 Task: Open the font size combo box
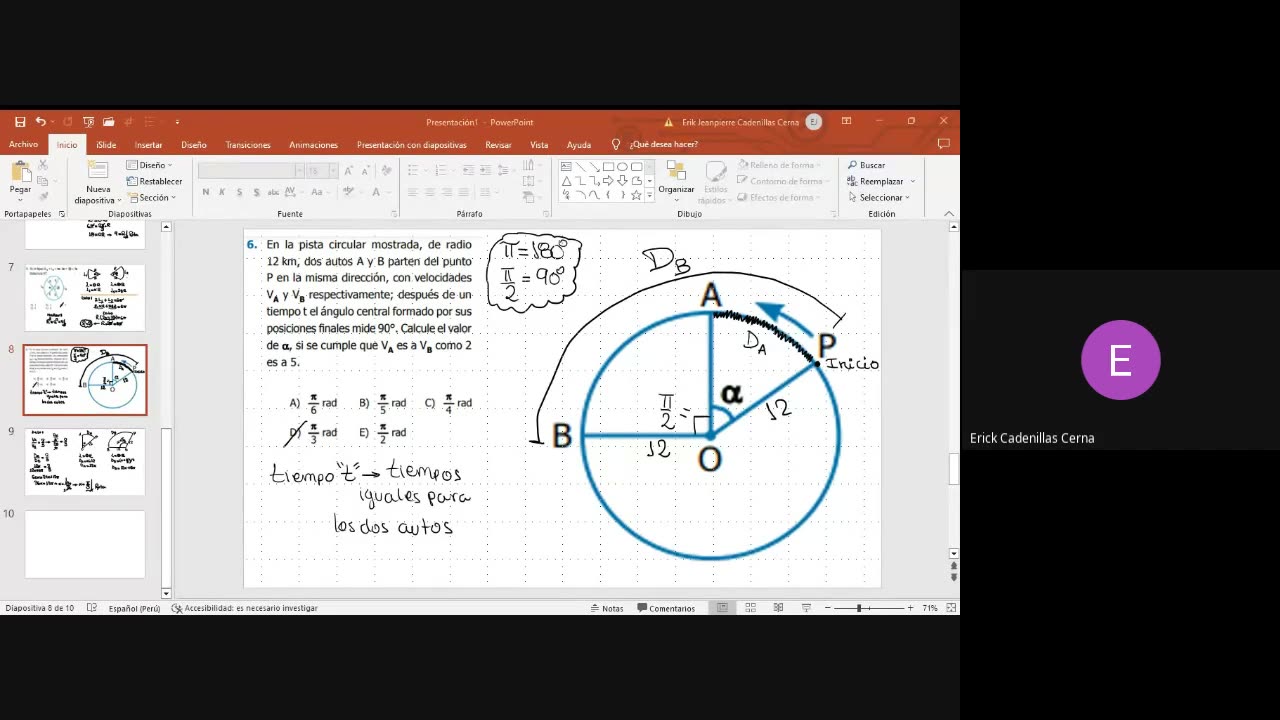pos(321,171)
